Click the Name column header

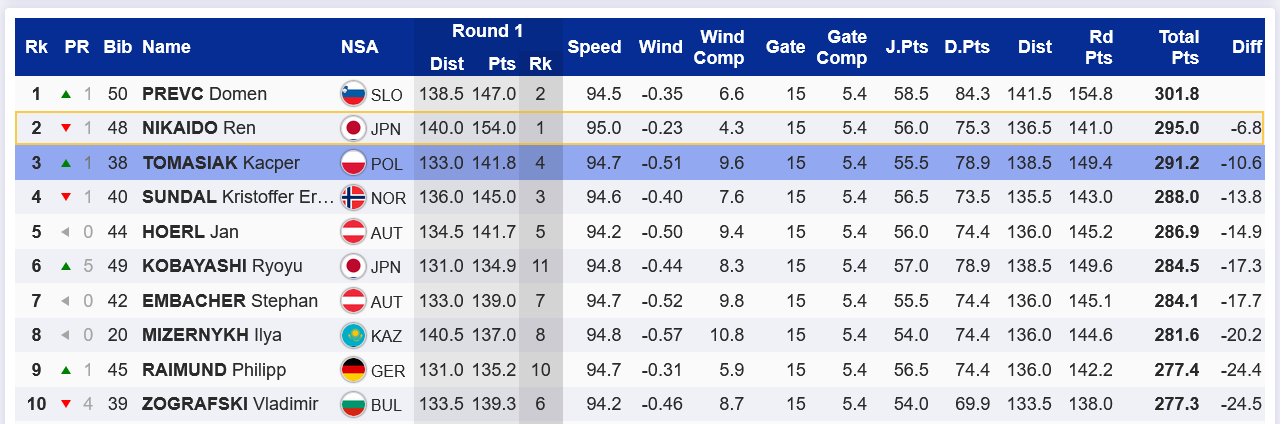point(166,47)
